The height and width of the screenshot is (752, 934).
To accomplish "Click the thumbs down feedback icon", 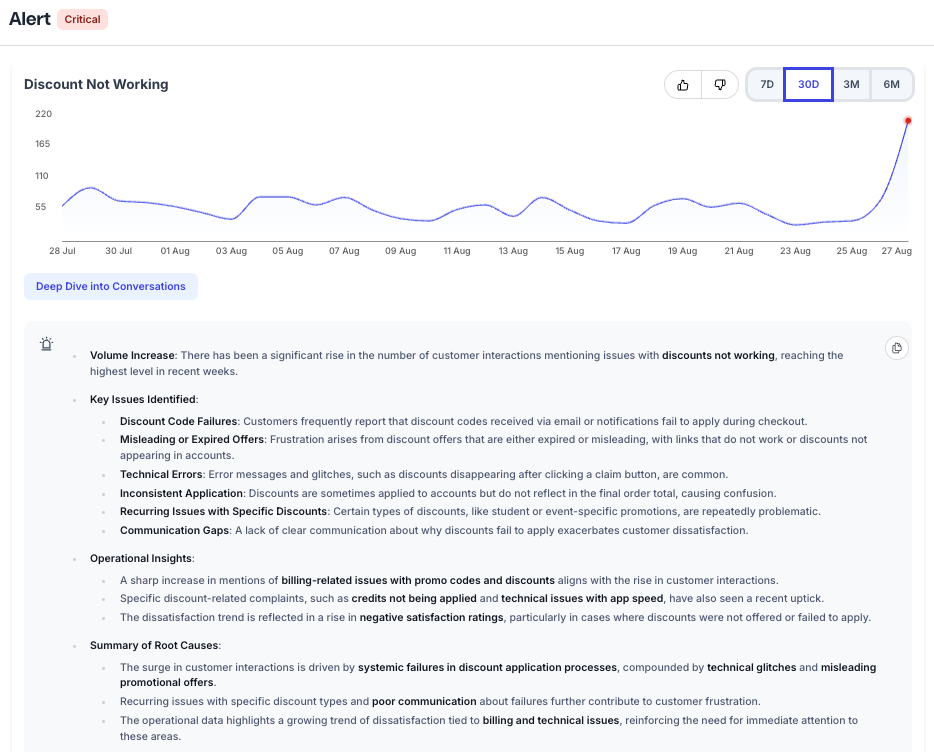I will coord(719,85).
